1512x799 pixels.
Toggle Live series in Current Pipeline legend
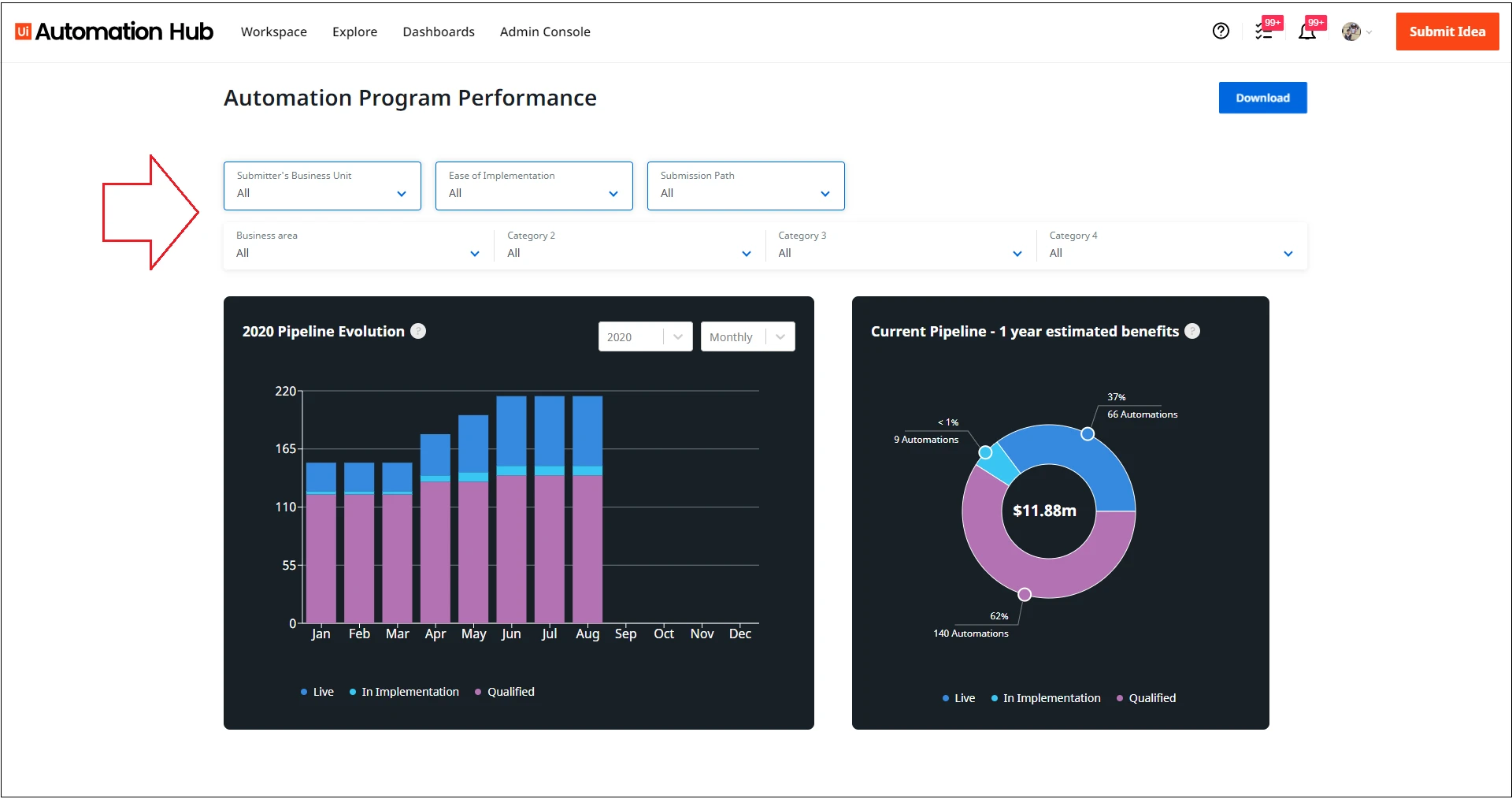(x=958, y=698)
